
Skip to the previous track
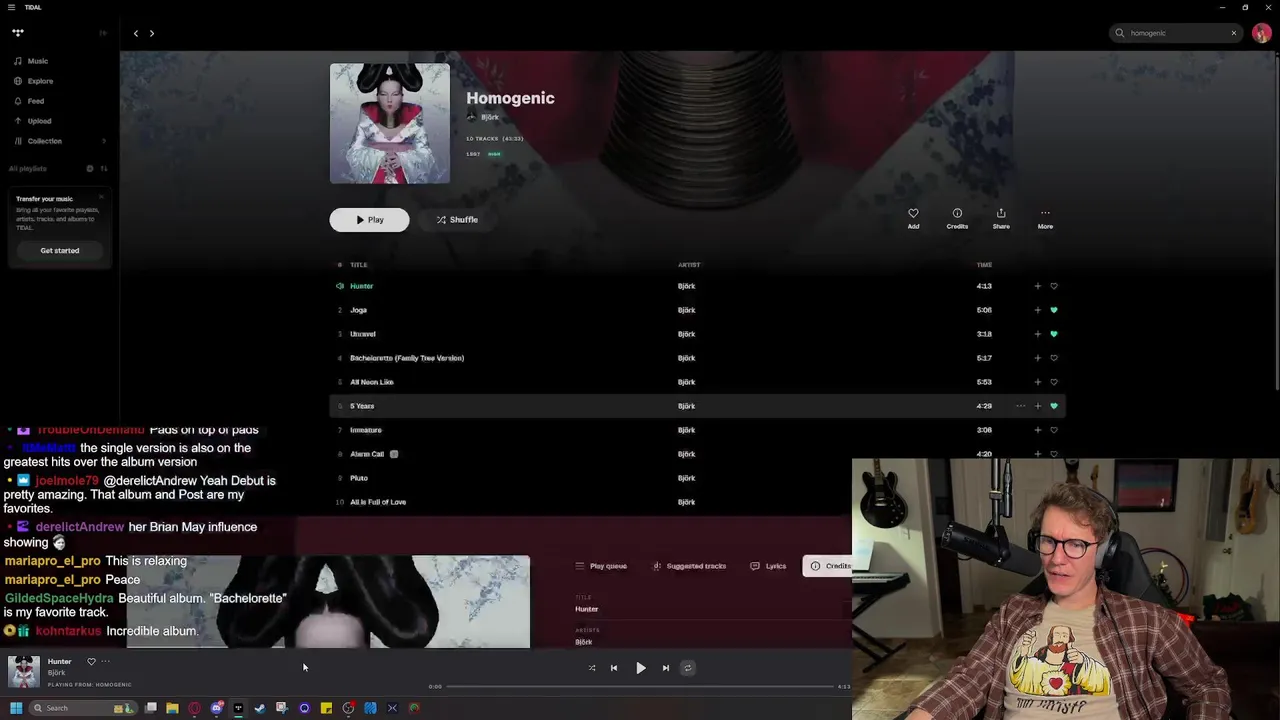614,668
